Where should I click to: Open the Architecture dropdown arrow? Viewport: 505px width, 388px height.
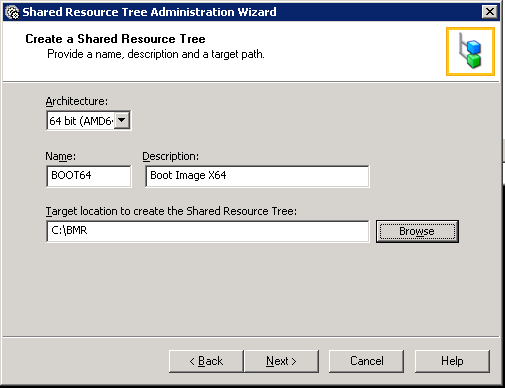pos(122,120)
